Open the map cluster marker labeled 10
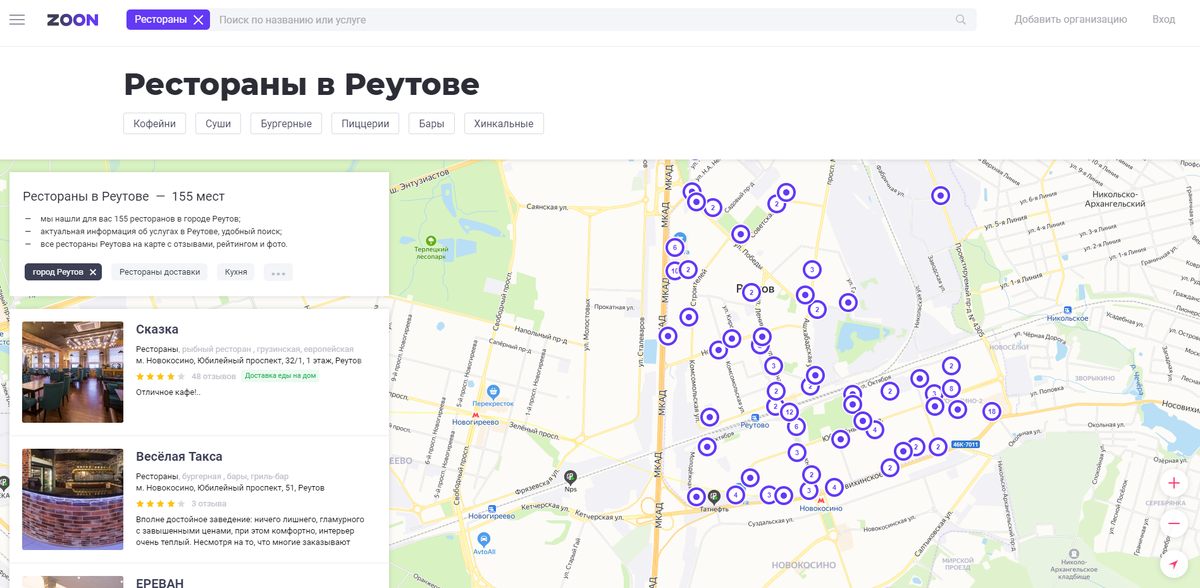Image resolution: width=1200 pixels, height=588 pixels. 675,270
